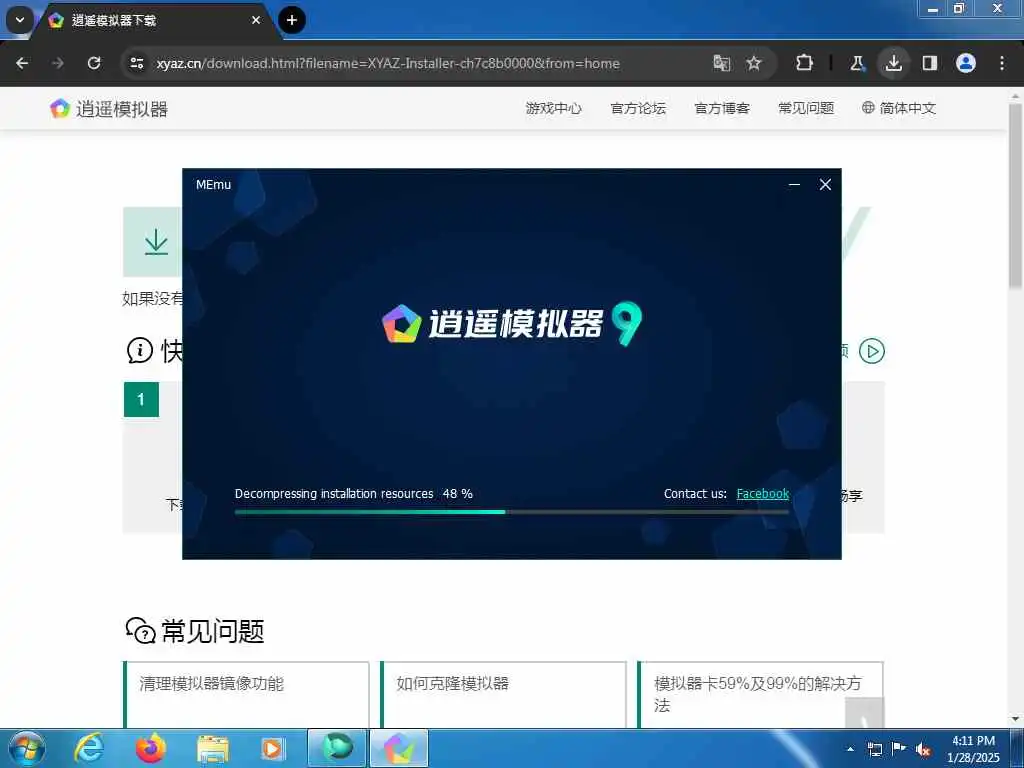
Task: Expand the tab search dropdown arrow
Action: point(20,20)
